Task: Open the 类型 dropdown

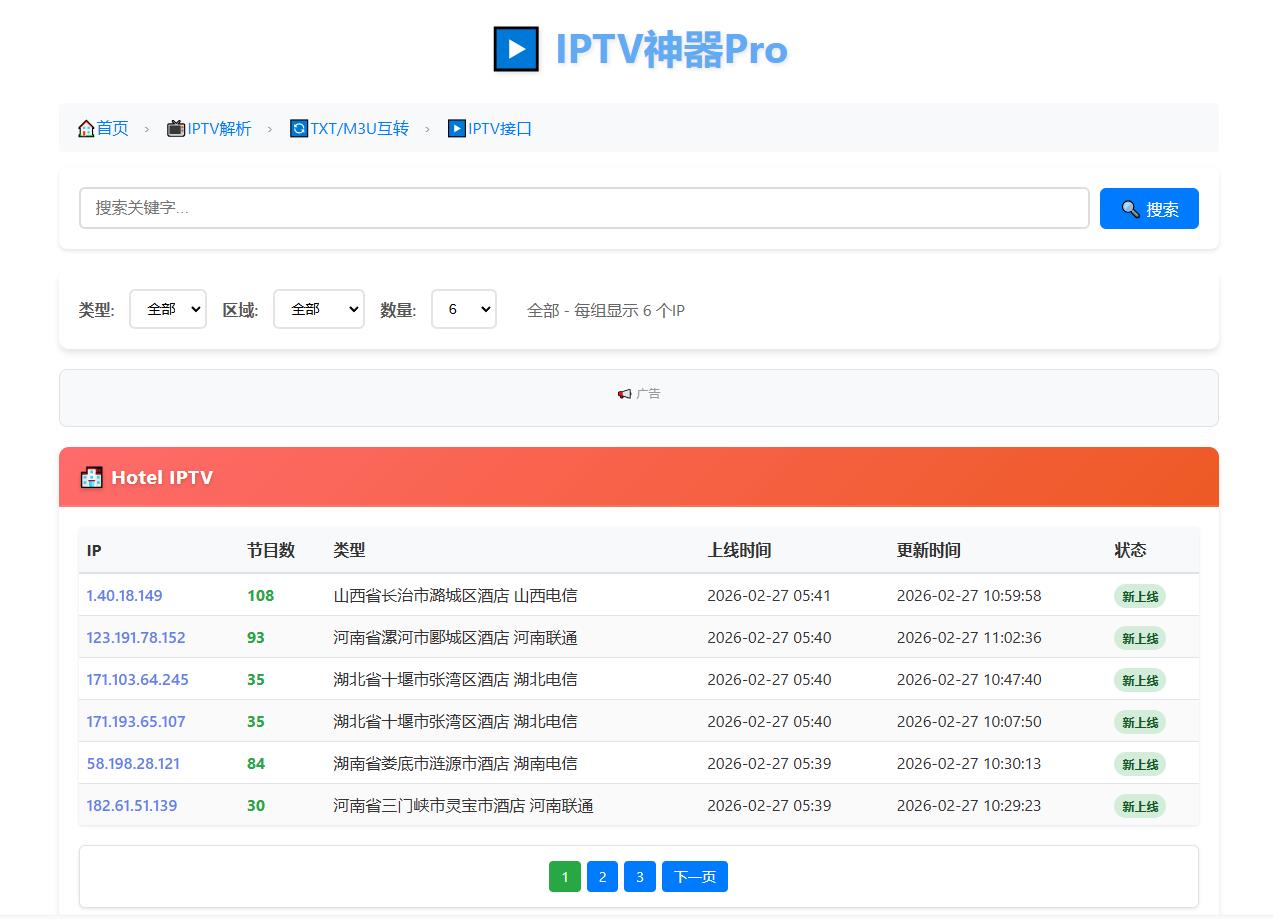Action: (168, 310)
